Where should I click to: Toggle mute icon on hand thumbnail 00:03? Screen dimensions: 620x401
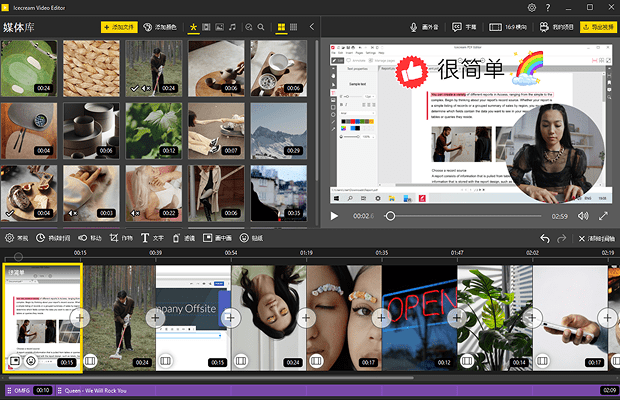73,213
